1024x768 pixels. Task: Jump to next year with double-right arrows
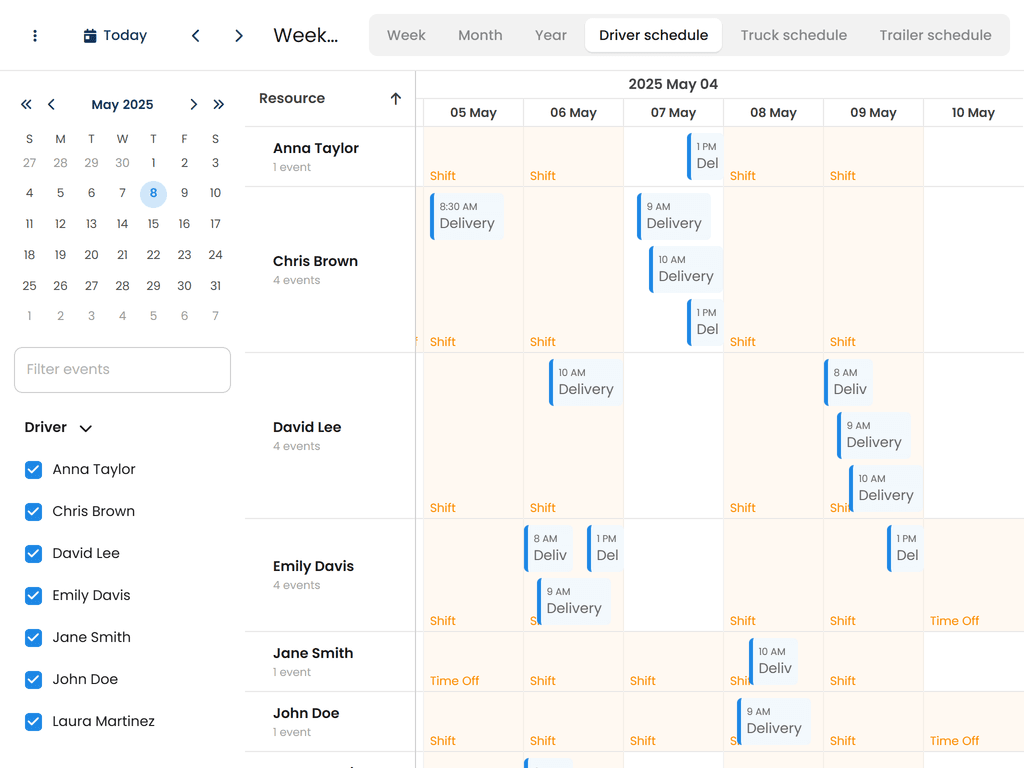point(219,104)
